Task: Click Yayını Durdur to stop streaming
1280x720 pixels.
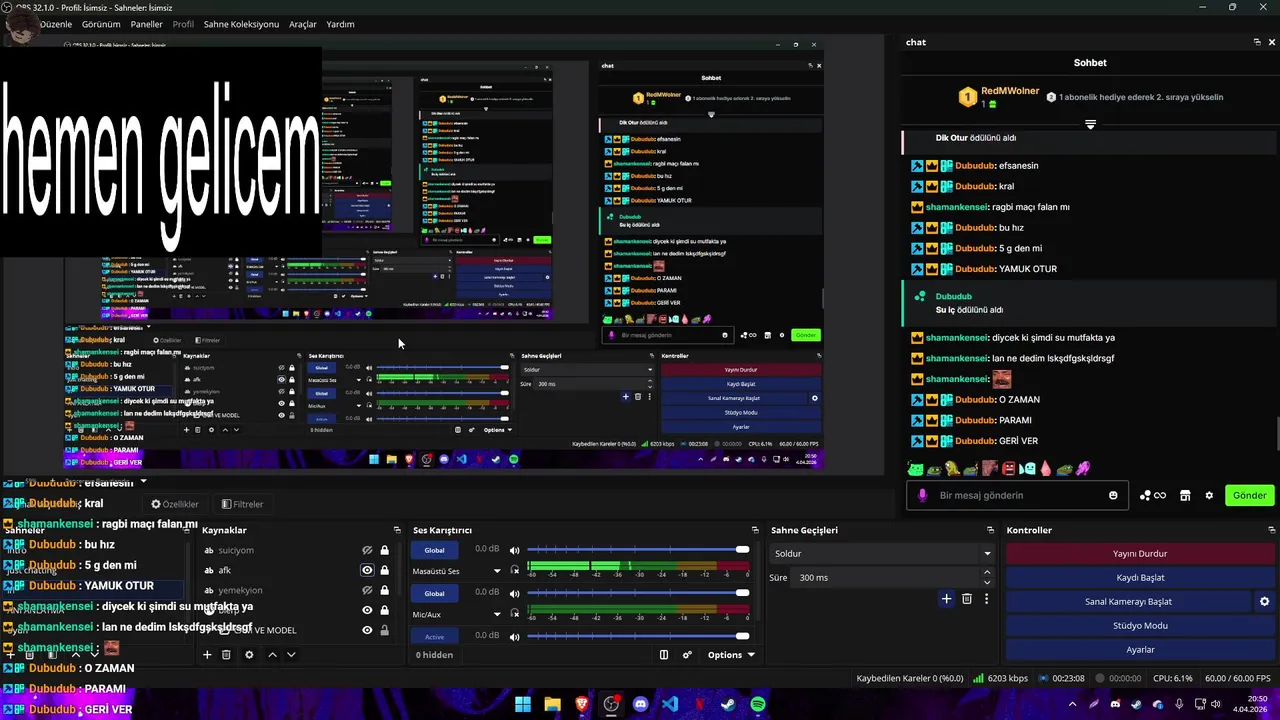Action: (x=1140, y=553)
